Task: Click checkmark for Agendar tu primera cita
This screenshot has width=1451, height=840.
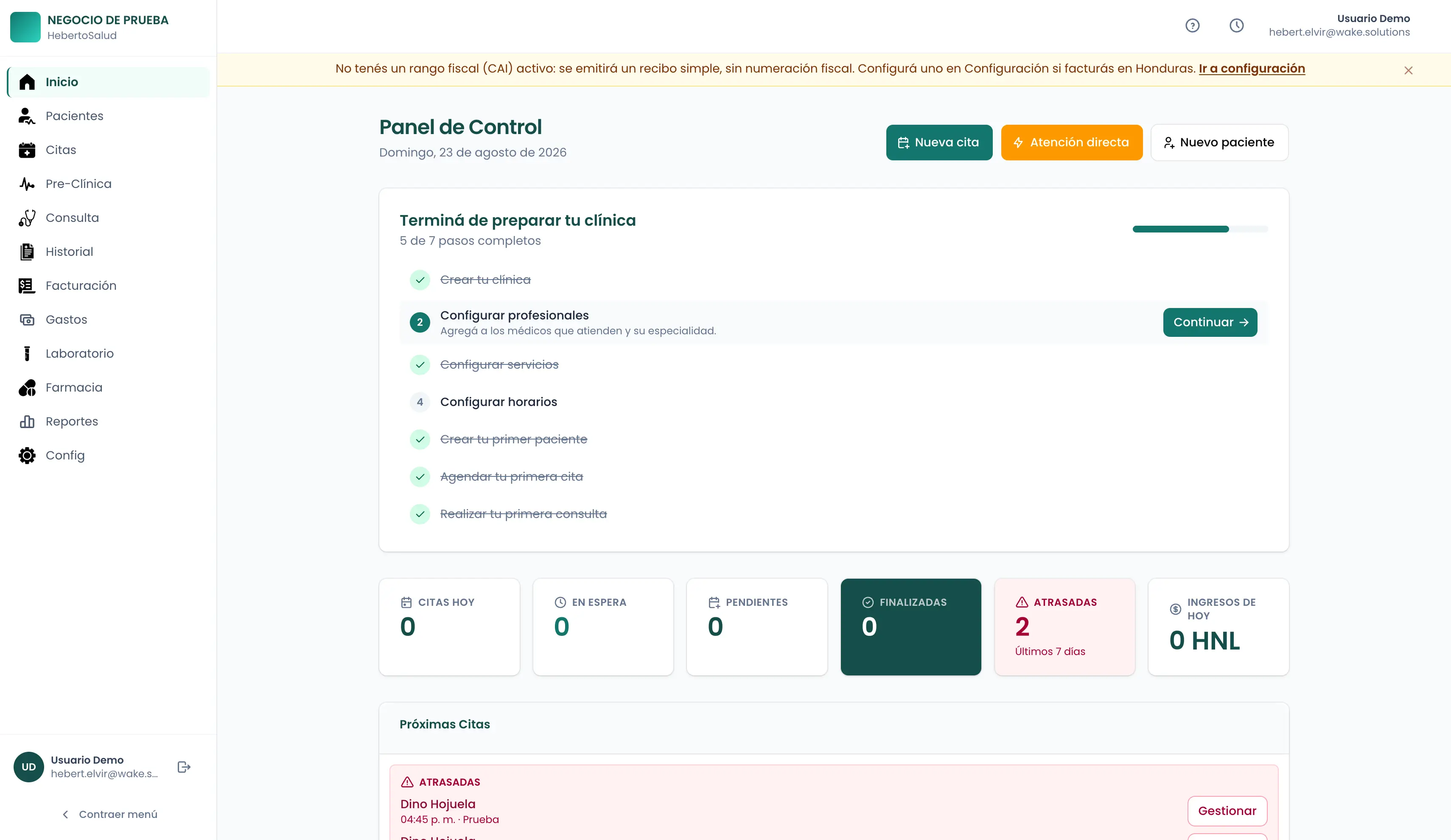Action: (x=420, y=477)
